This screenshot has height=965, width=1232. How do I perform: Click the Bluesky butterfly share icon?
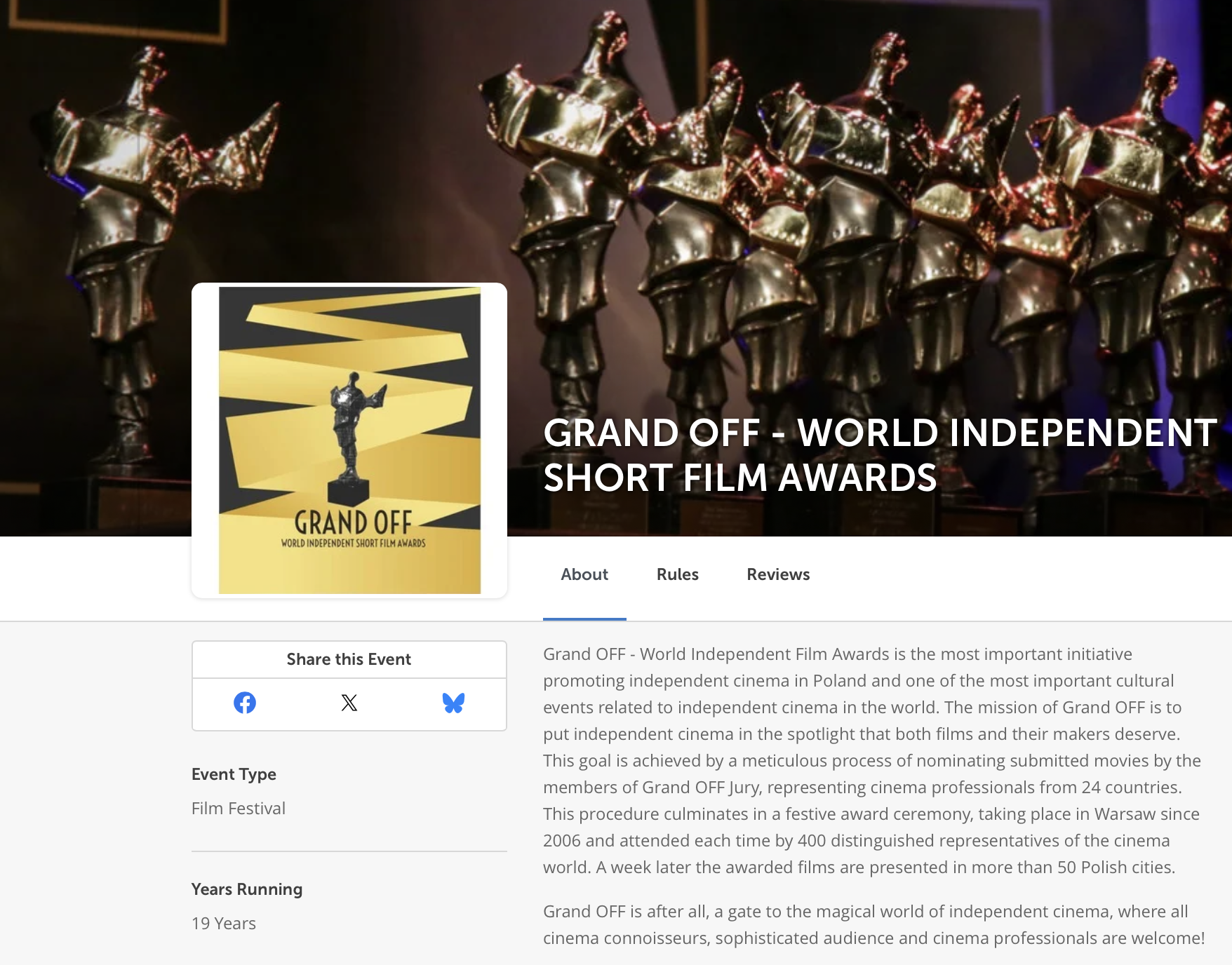pyautogui.click(x=454, y=703)
